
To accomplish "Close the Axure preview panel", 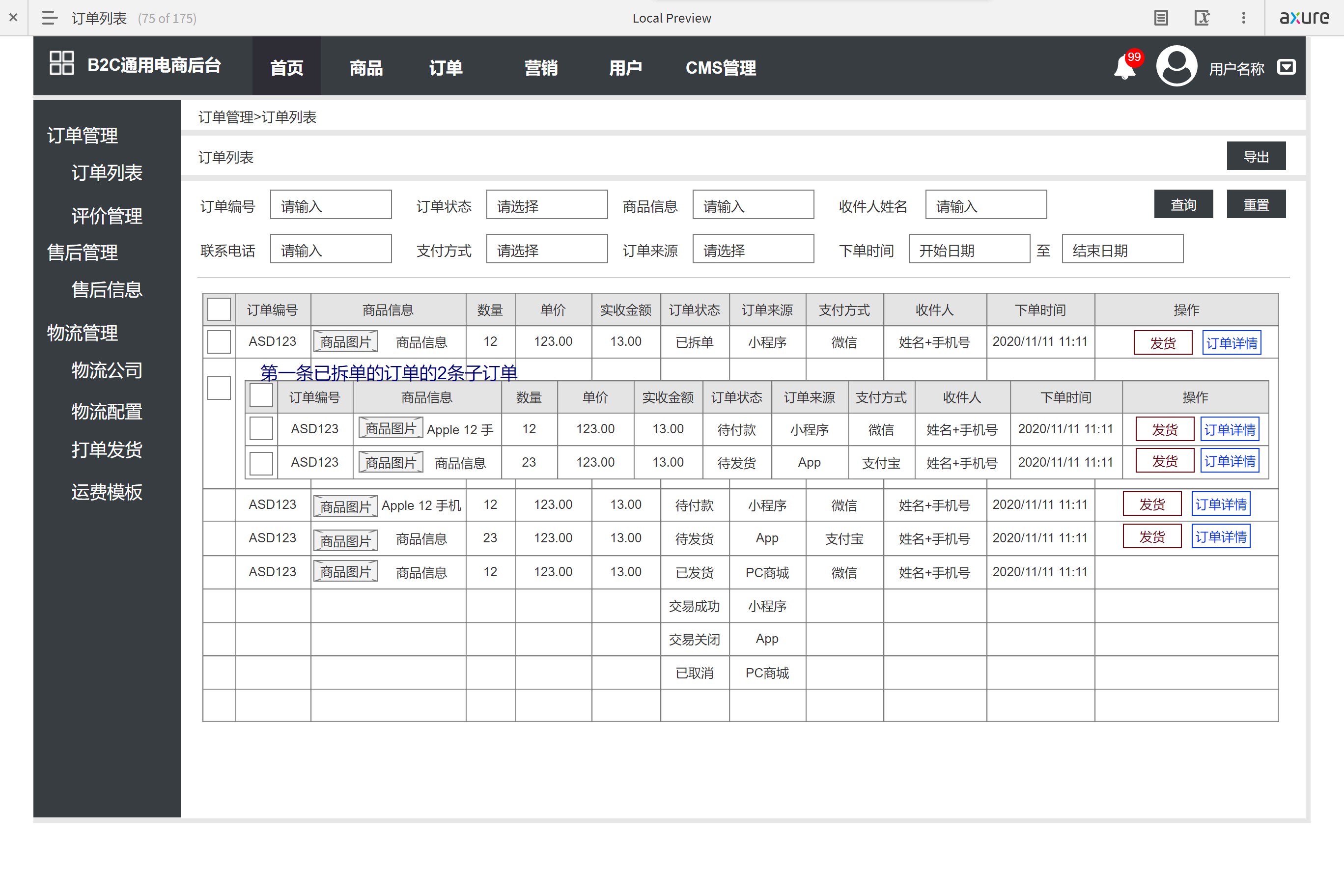I will [x=13, y=18].
